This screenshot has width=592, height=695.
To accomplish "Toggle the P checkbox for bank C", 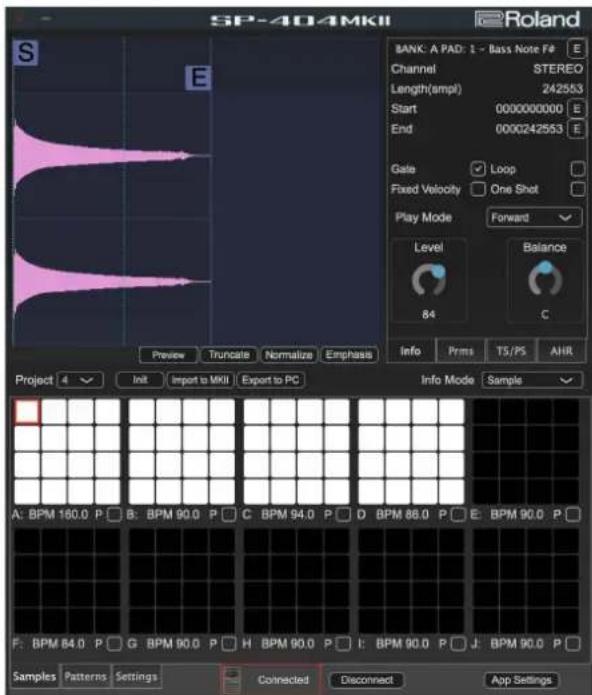I will (x=343, y=515).
